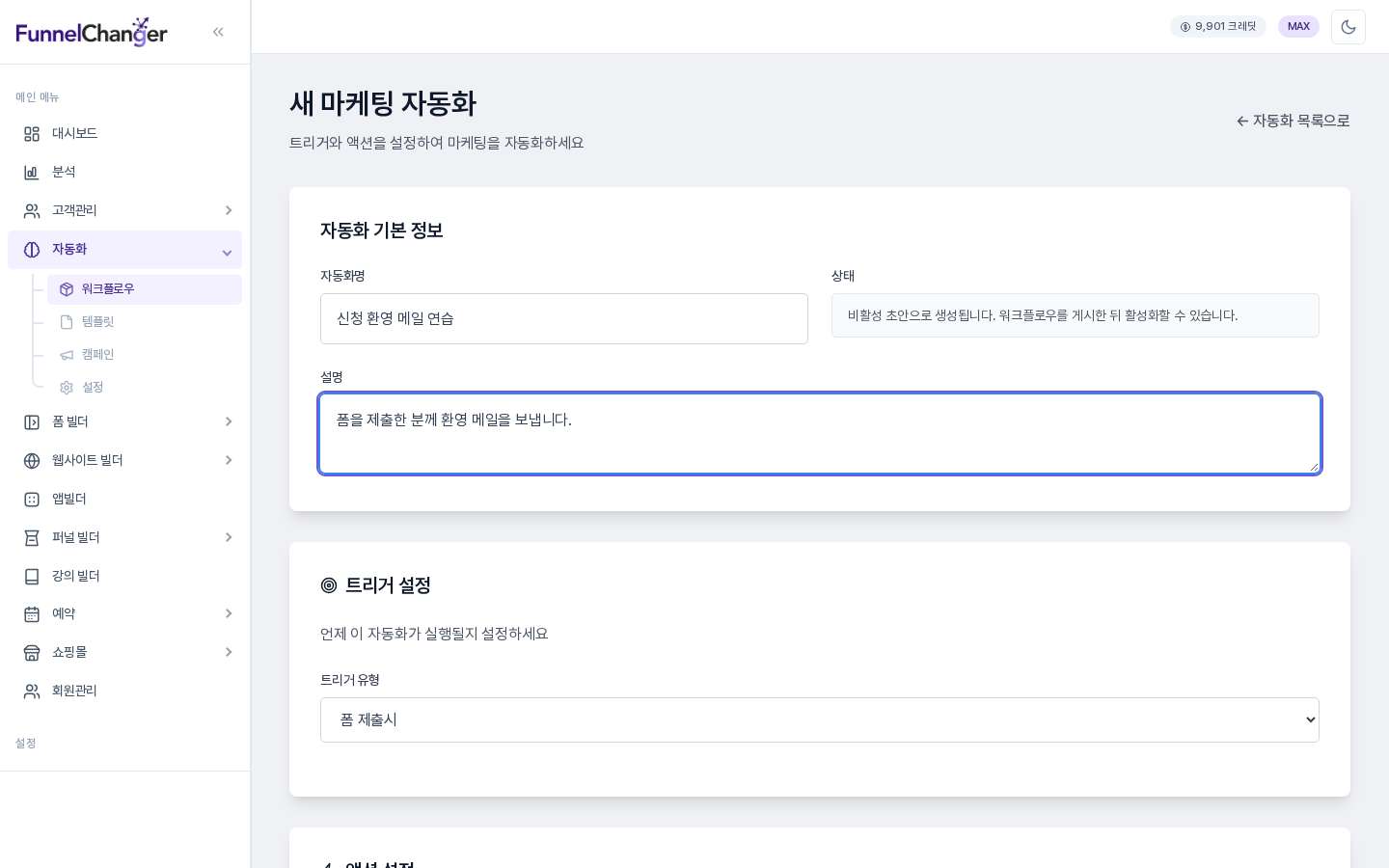Click the 퍼널 빌더 funnel icon

[32, 538]
